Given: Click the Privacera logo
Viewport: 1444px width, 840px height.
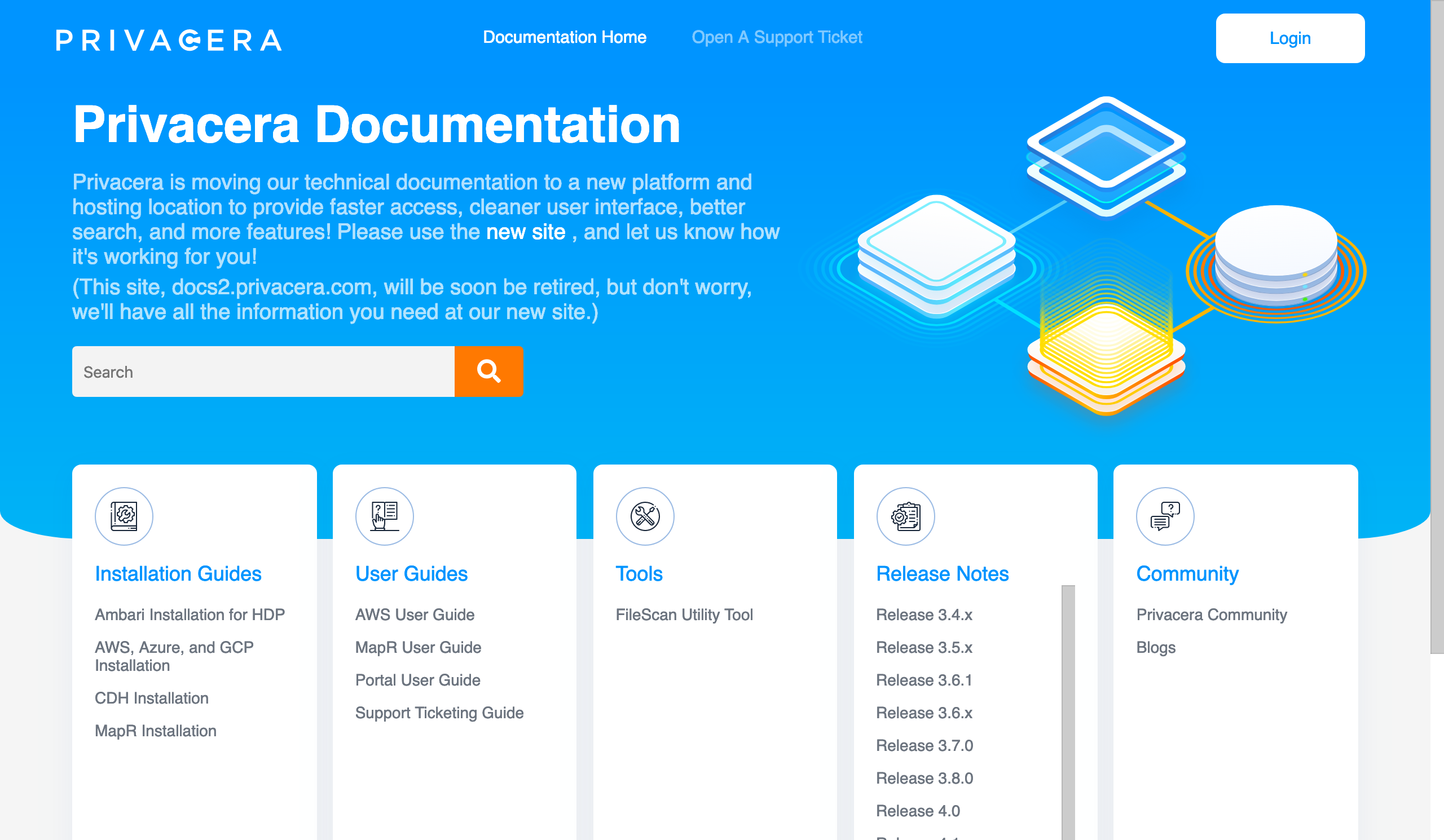Looking at the screenshot, I should 169,40.
